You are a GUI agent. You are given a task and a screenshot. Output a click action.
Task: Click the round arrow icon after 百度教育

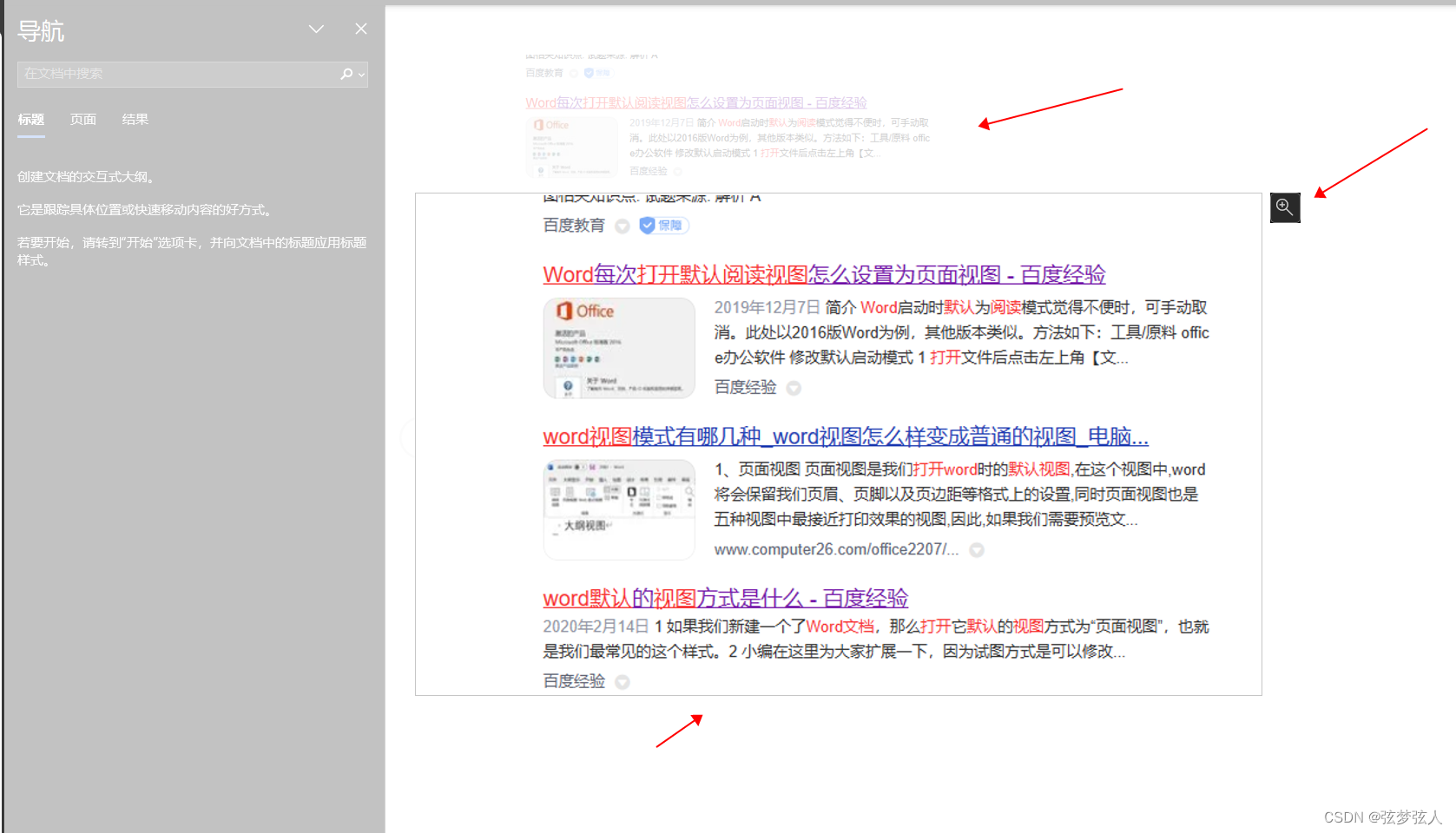point(622,226)
